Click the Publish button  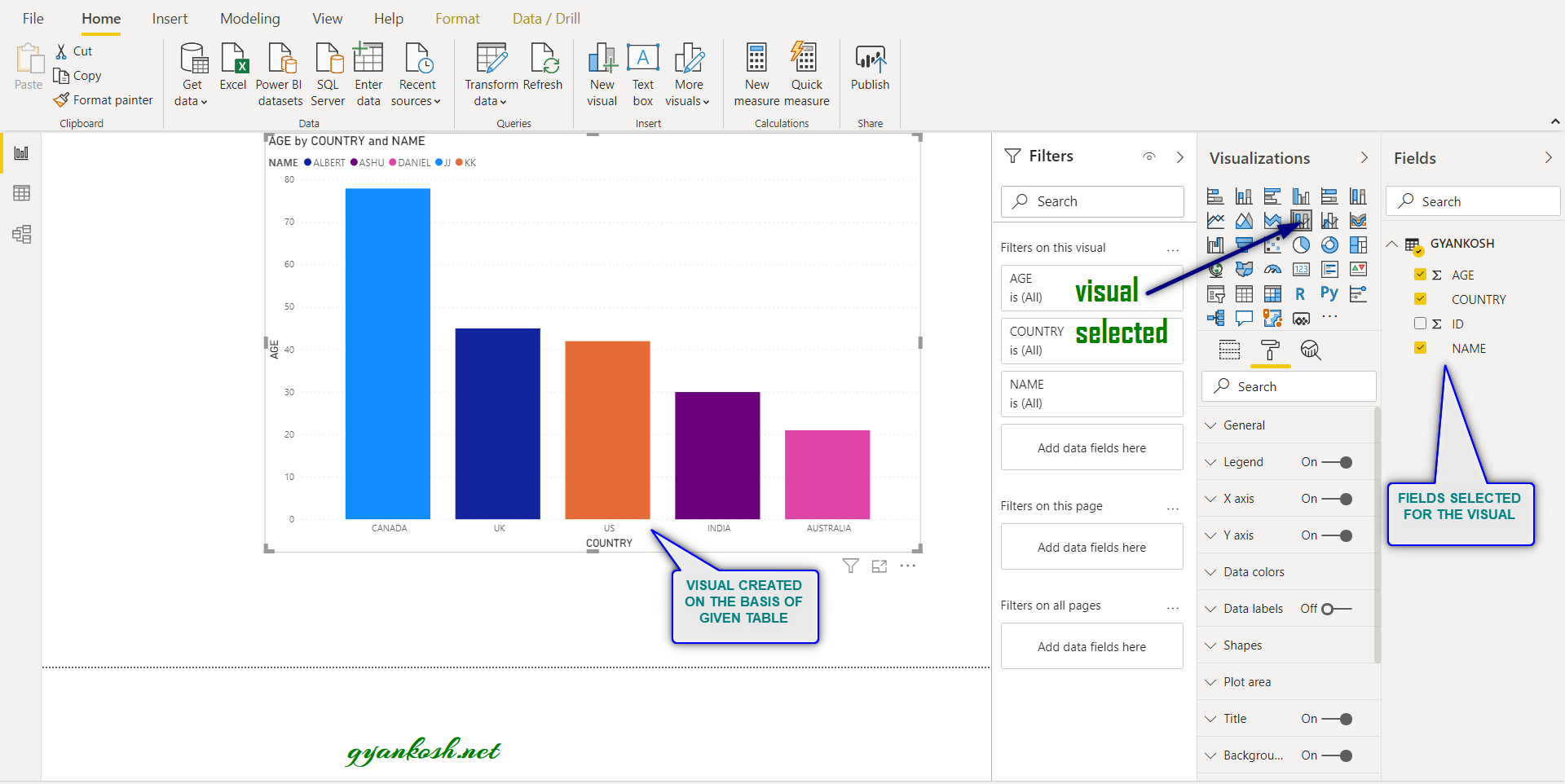(x=870, y=67)
